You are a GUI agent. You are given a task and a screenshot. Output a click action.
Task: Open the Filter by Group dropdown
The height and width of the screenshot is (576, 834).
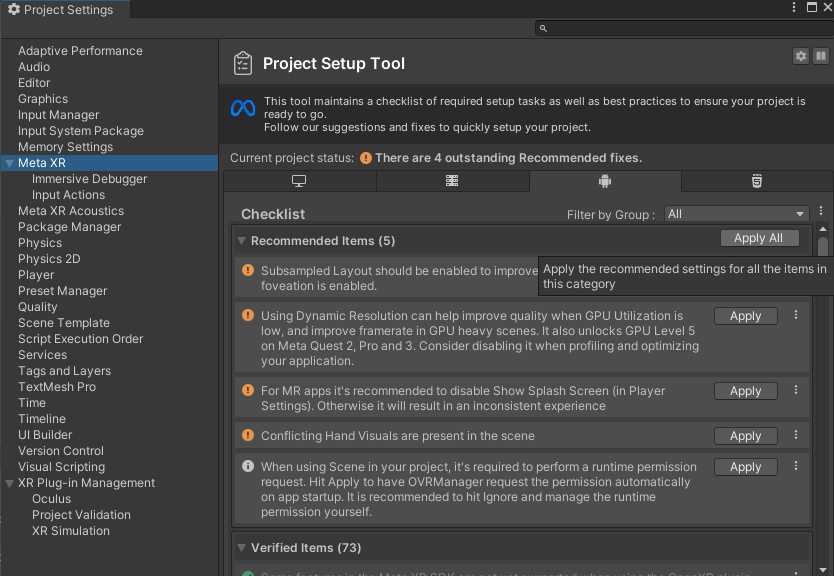736,214
